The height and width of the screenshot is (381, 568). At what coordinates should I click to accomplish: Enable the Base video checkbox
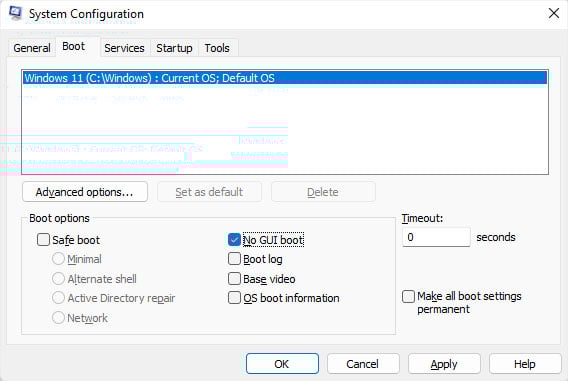(234, 279)
